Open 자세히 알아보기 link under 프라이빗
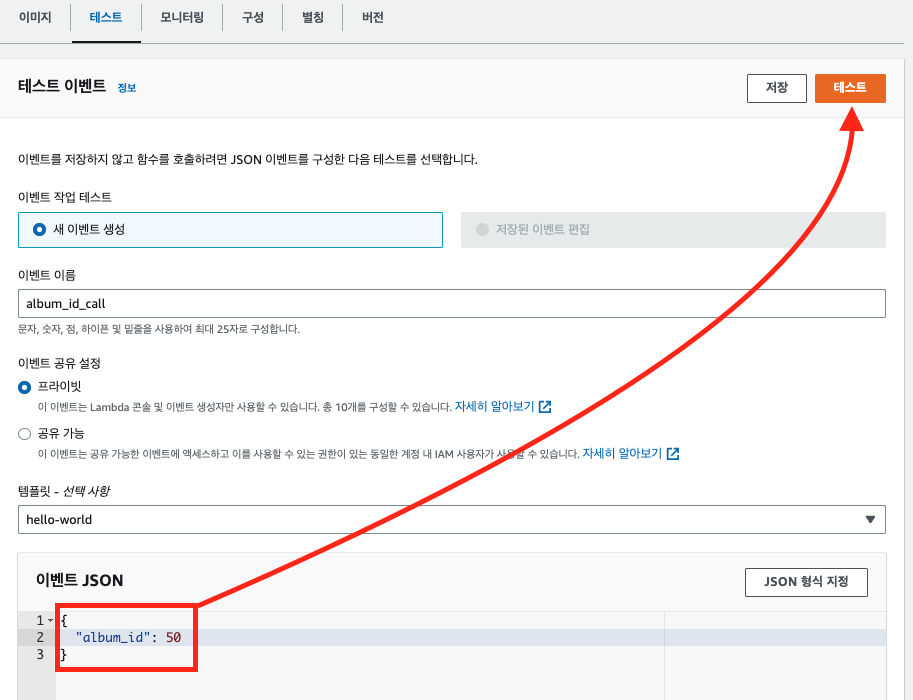Image resolution: width=913 pixels, height=700 pixels. coord(494,406)
